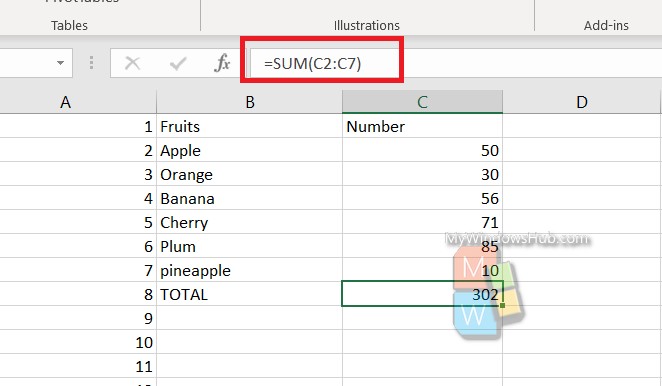
Task: Click the cell with value 56
Action: pos(422,198)
